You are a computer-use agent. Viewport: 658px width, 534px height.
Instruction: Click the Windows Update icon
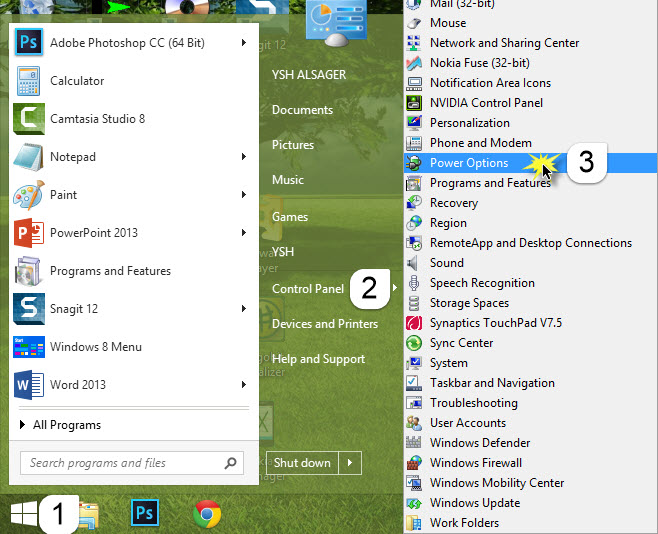414,503
